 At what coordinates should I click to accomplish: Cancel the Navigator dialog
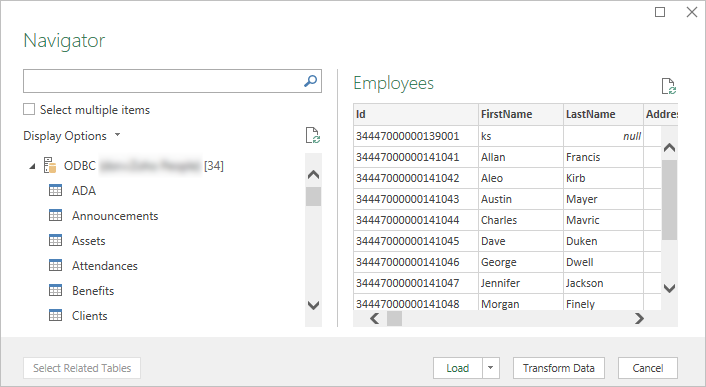coord(647,368)
